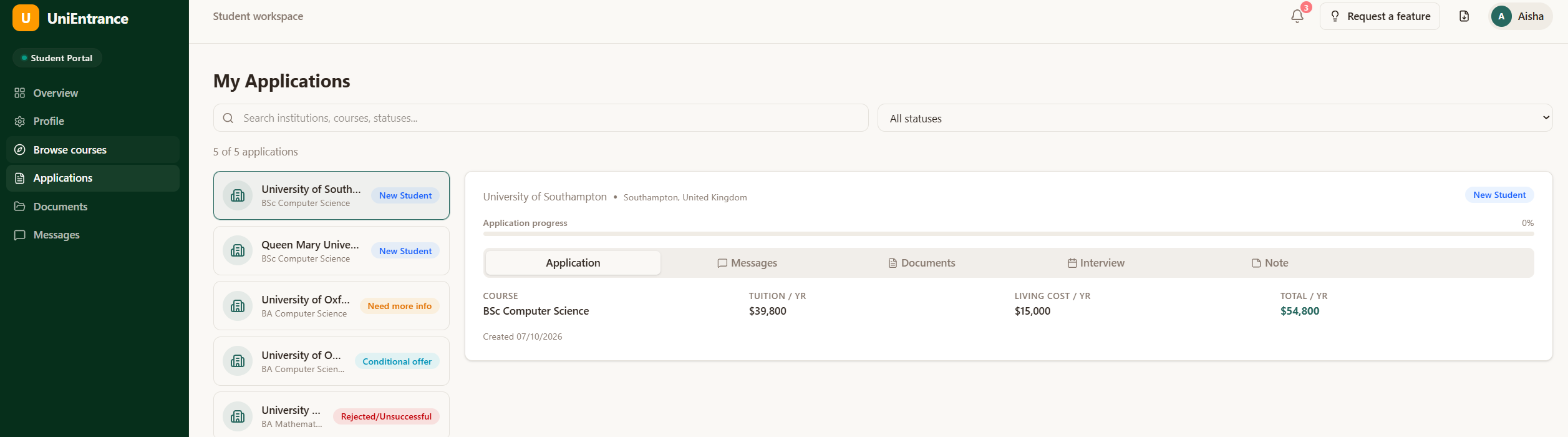Click Aisha's avatar circle
The image size is (1568, 437).
coord(1501,16)
